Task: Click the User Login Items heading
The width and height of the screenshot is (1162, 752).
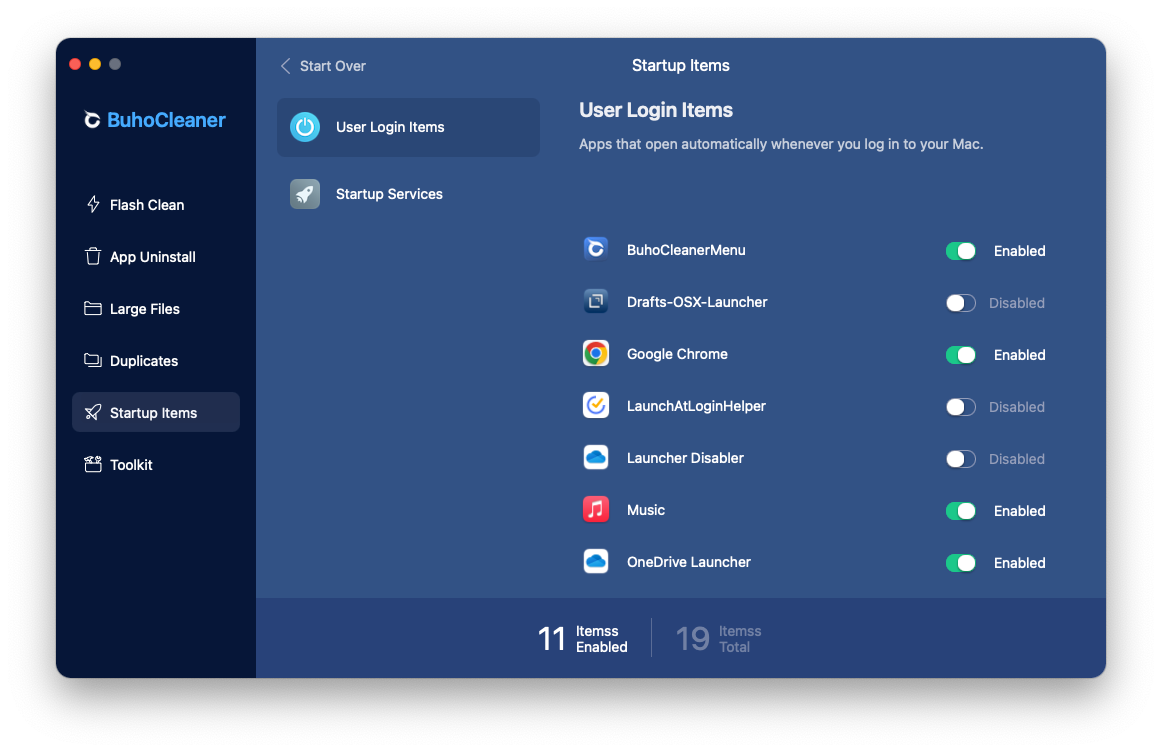Action: click(656, 110)
